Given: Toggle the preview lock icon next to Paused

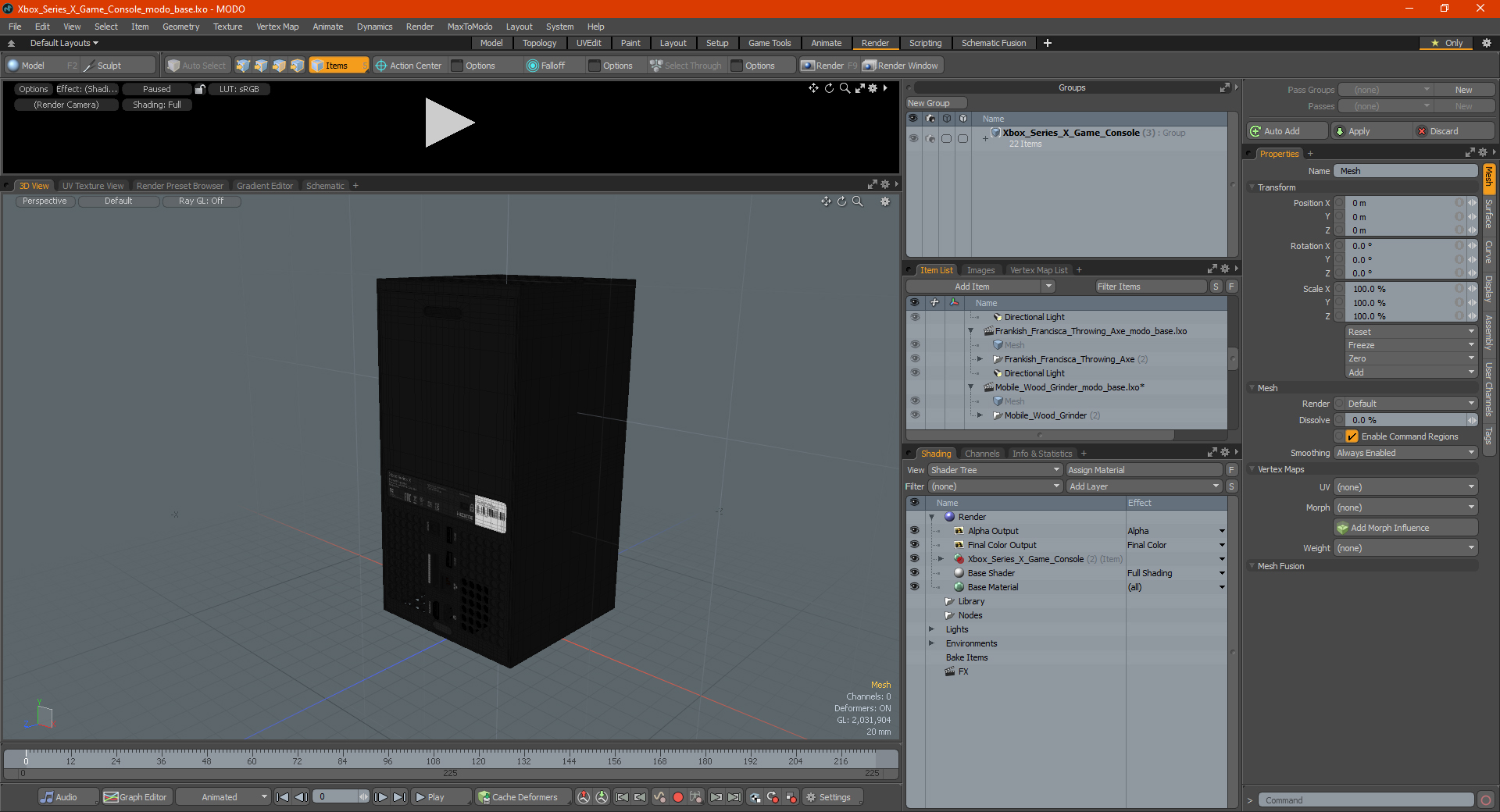Looking at the screenshot, I should tap(200, 89).
